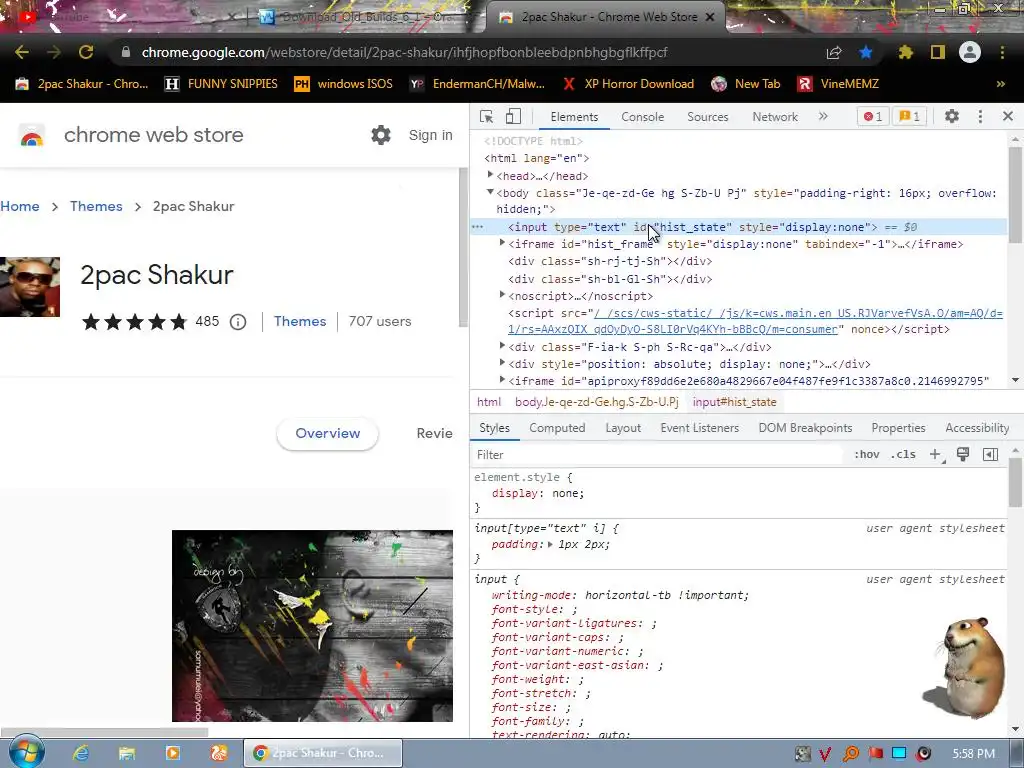The height and width of the screenshot is (768, 1024).
Task: Toggle the browser side panel icon
Action: 938,52
